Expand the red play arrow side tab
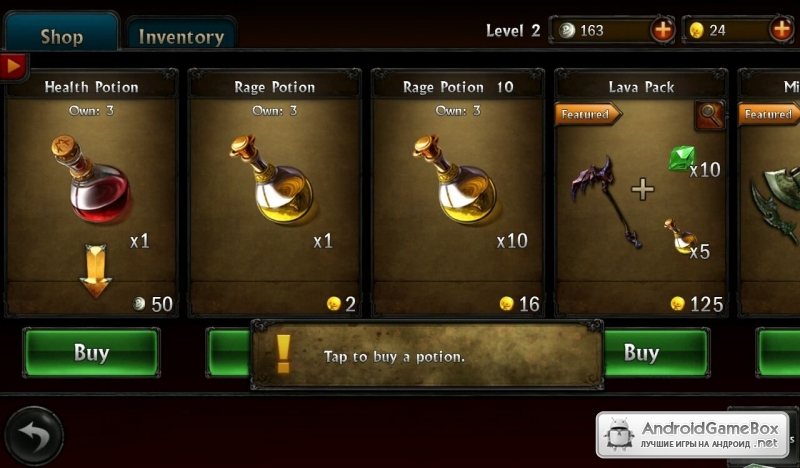The height and width of the screenshot is (468, 800). (13, 66)
